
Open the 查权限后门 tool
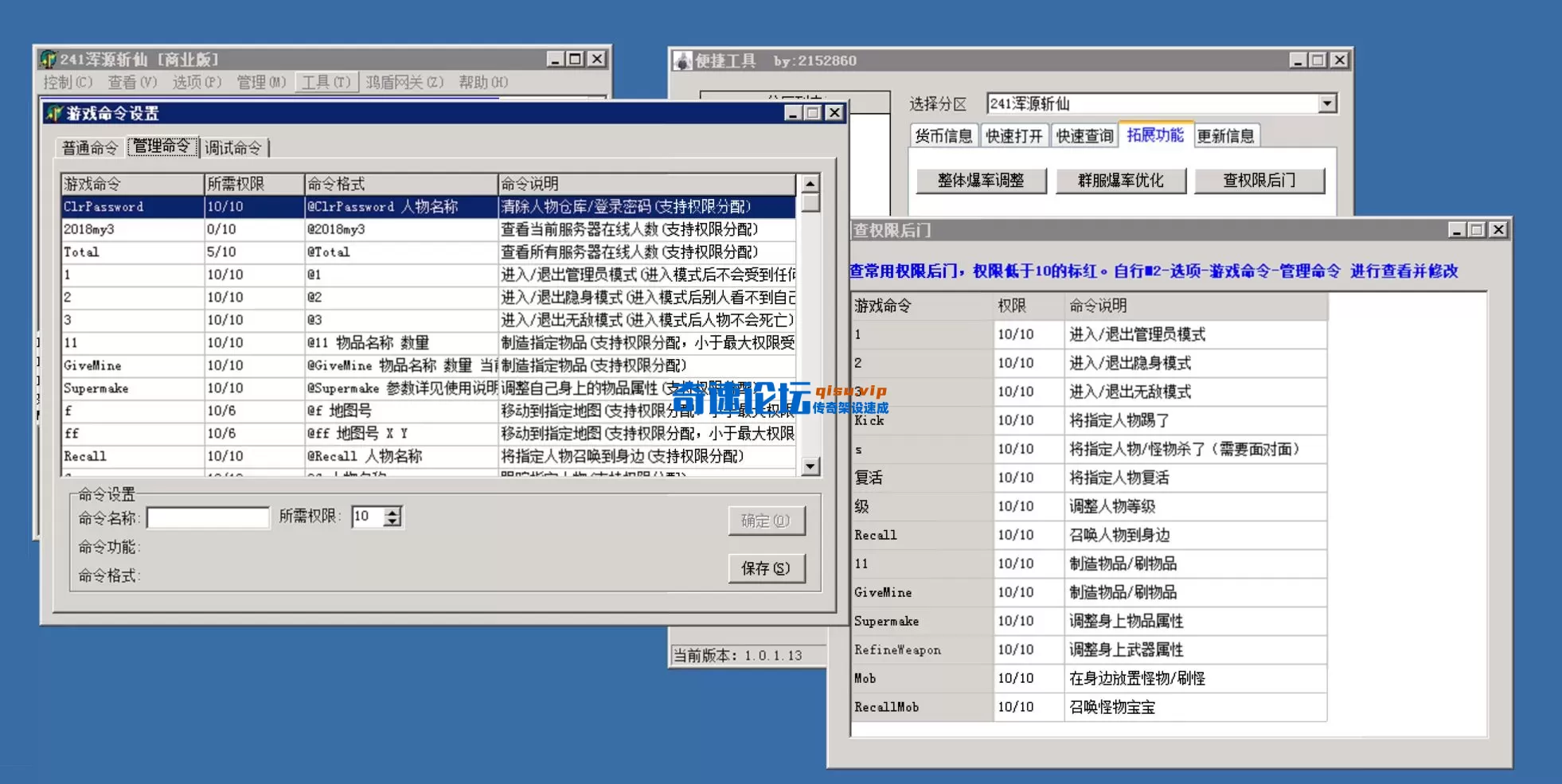tap(1260, 181)
